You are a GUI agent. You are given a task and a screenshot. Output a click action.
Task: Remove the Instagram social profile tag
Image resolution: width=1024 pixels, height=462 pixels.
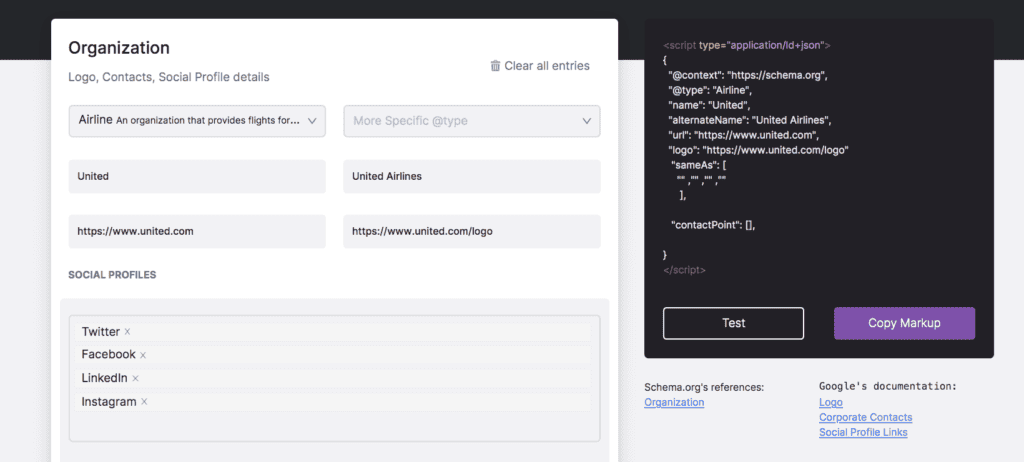pos(144,402)
